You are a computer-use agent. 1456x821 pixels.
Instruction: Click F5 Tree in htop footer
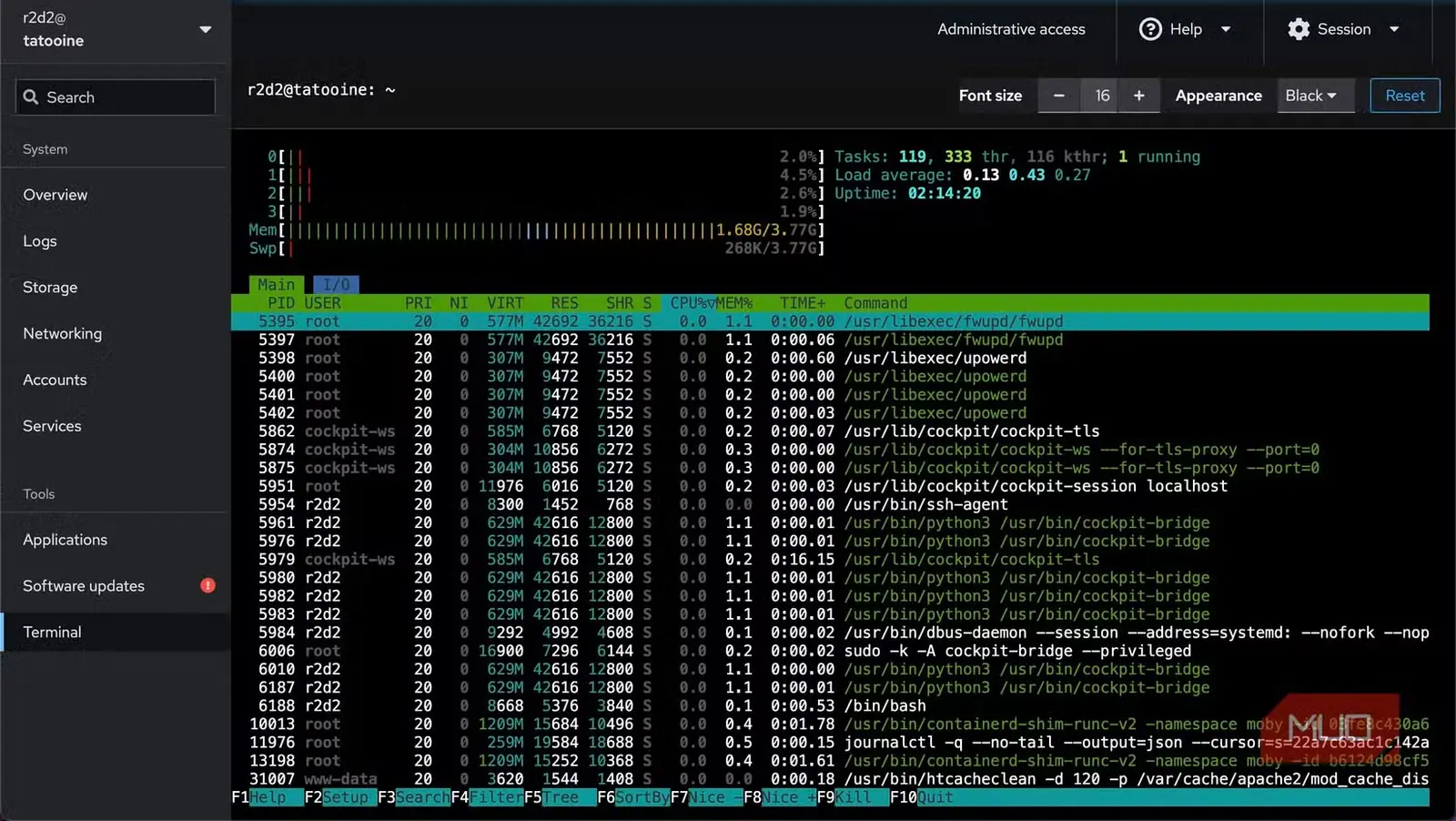(x=561, y=797)
